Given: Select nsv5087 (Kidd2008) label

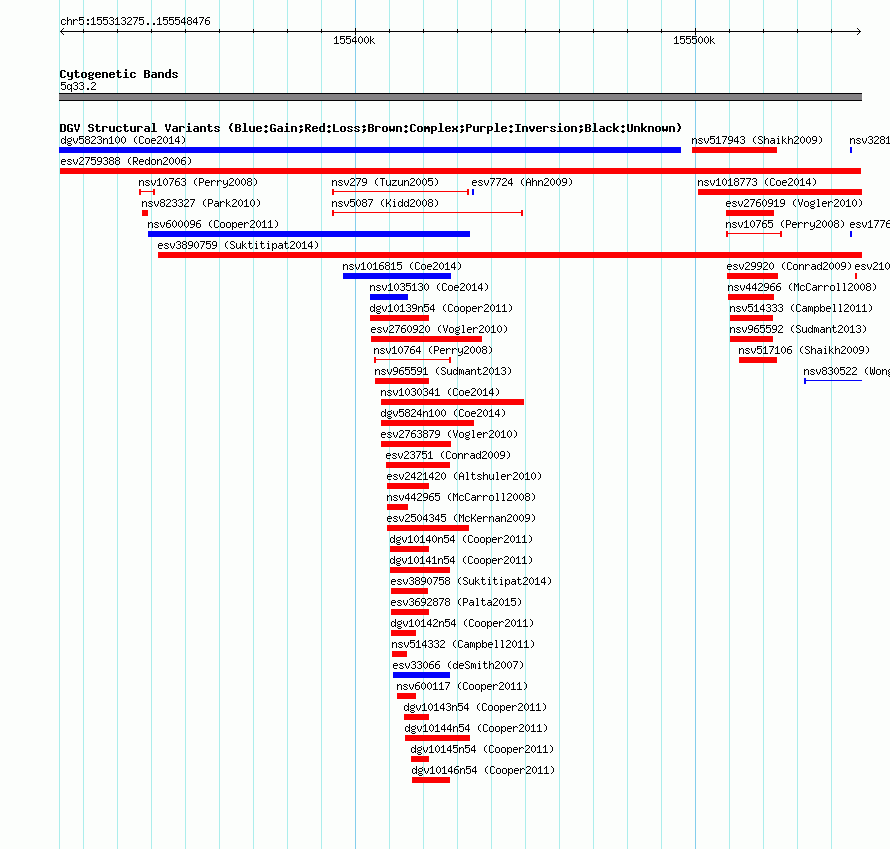Looking at the screenshot, I should [x=385, y=203].
